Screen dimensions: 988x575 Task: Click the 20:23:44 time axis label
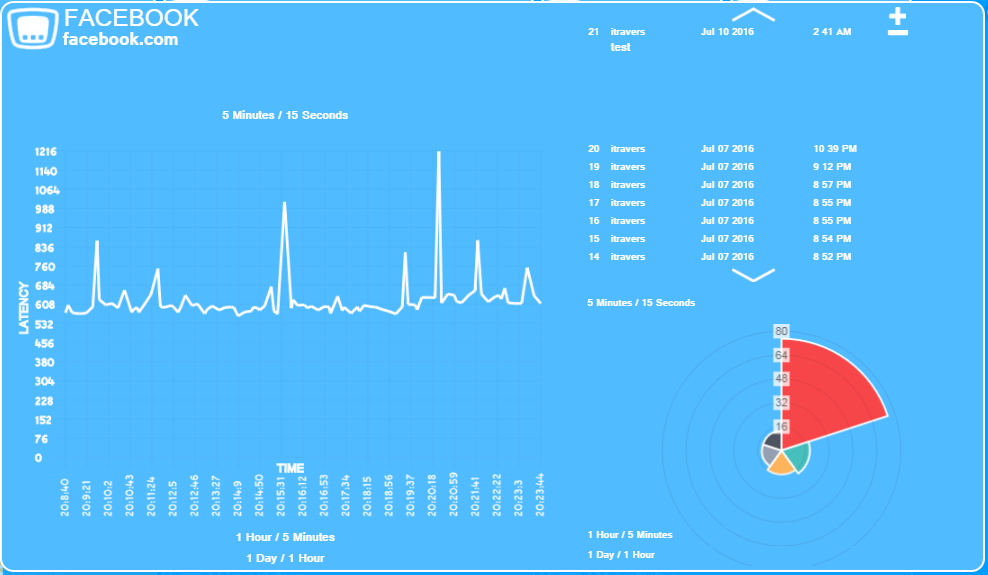click(x=539, y=494)
